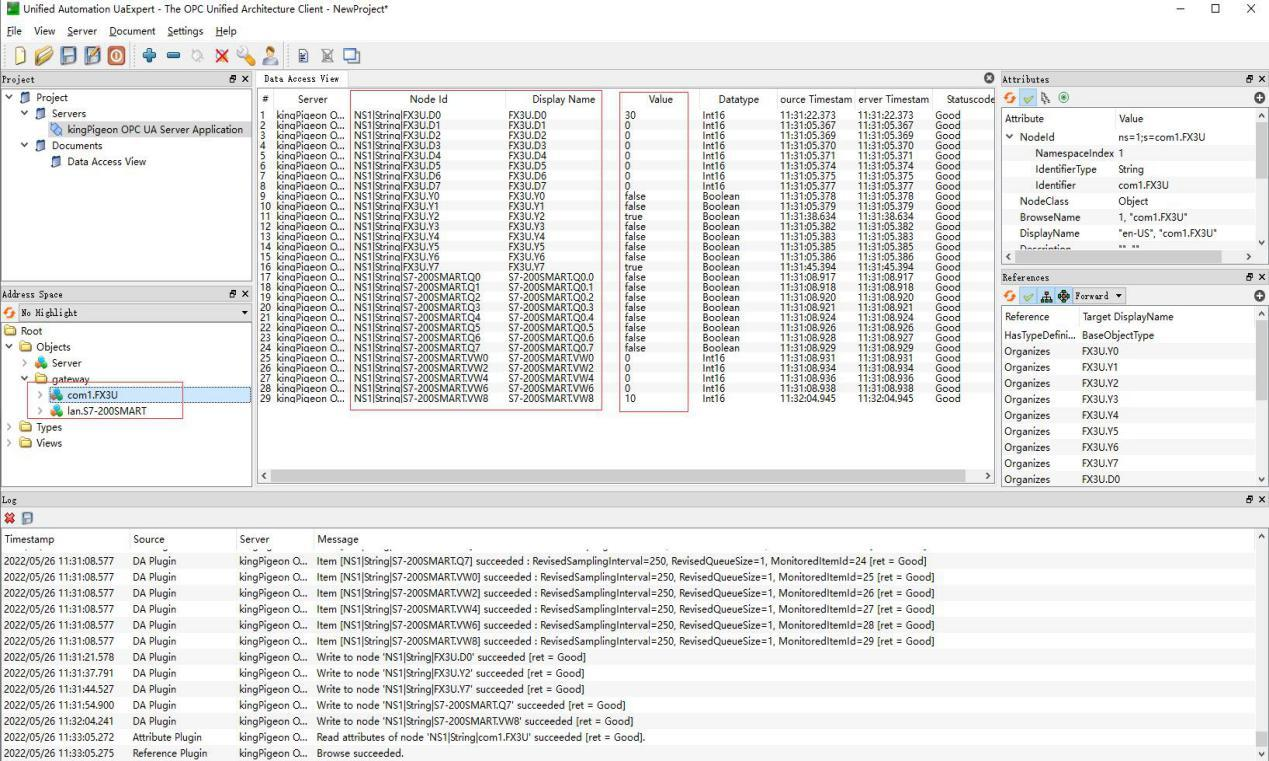Float the Project panel
Screen dimensions: 1269x761
point(234,78)
